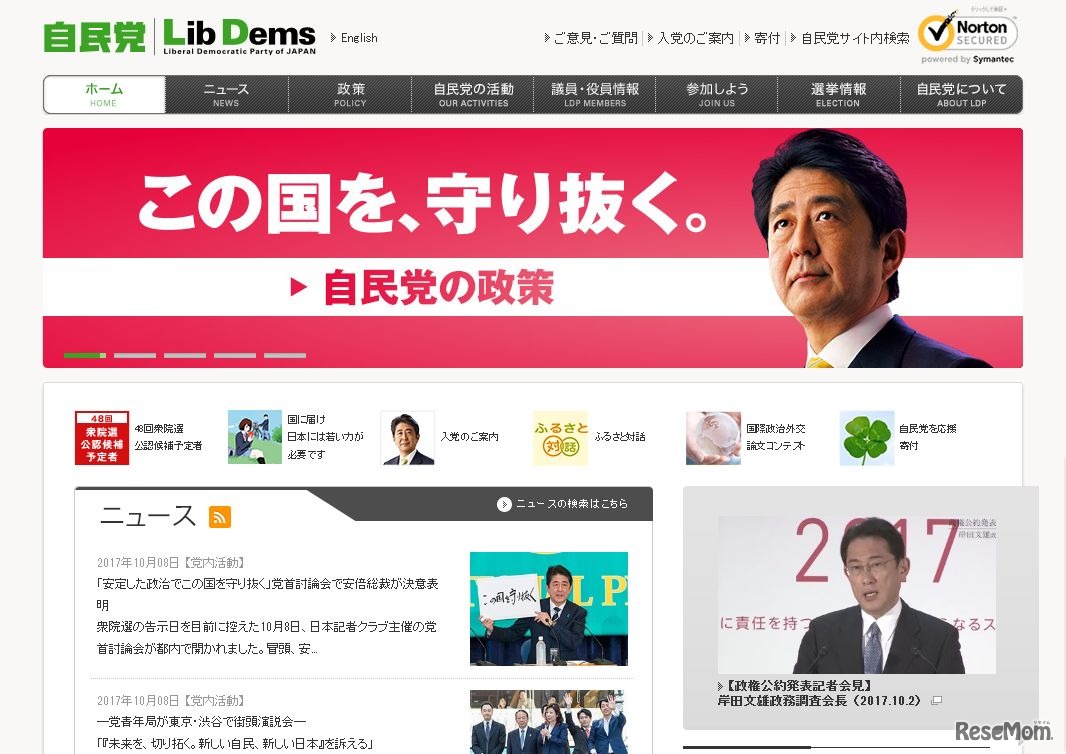Open the Norton Secured seal badge
Image resolution: width=1066 pixels, height=754 pixels.
968,34
